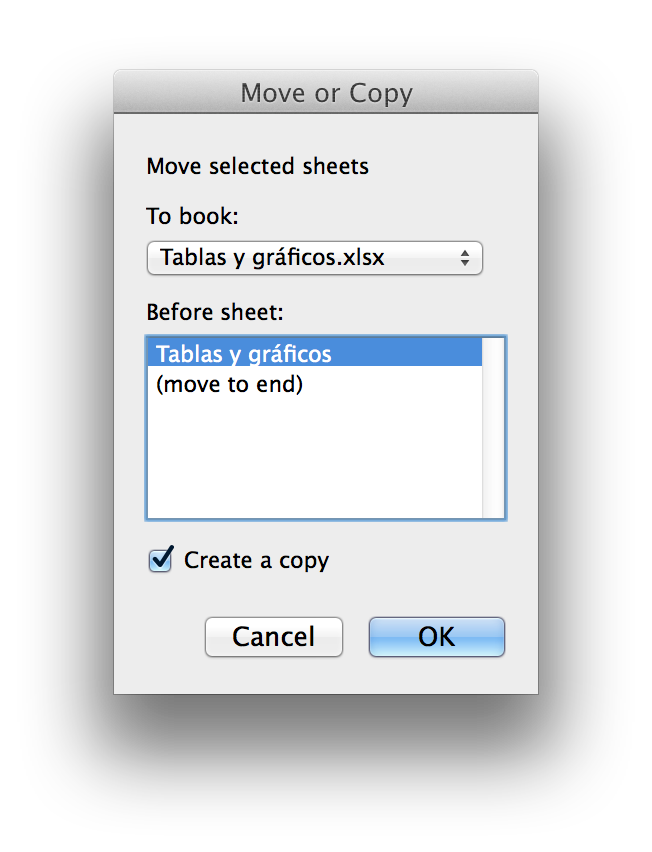Click the Create a copy label text
Image resolution: width=652 pixels, height=852 pixels.
point(256,560)
